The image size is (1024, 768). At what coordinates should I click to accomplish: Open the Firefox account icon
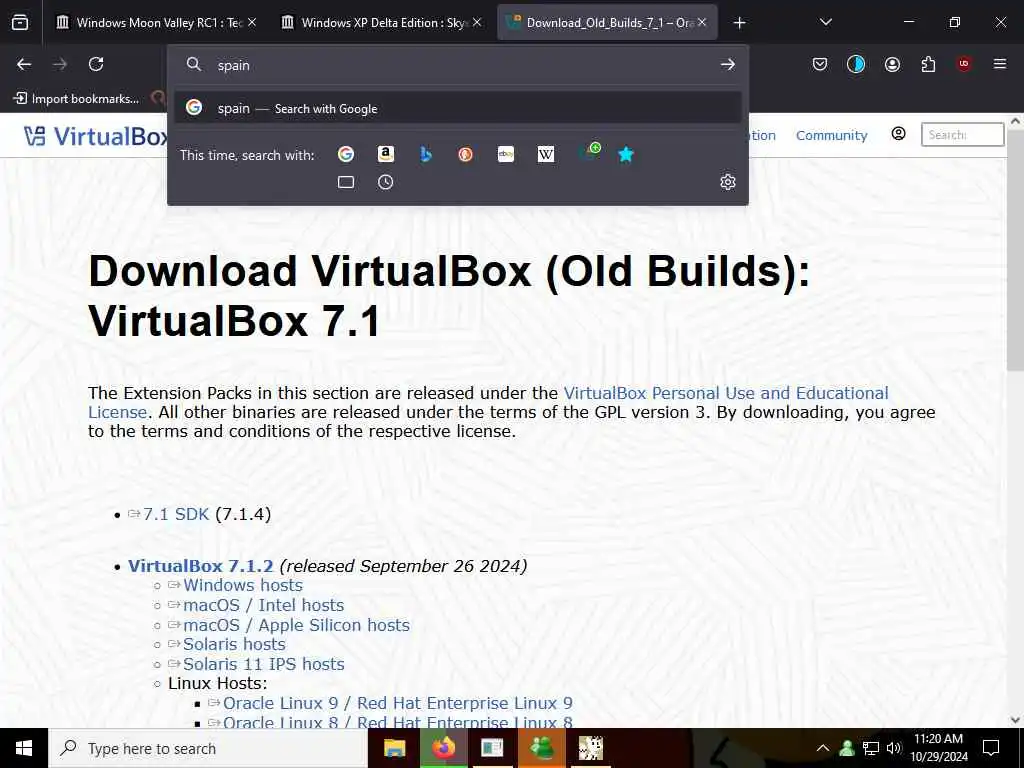pyautogui.click(x=892, y=64)
